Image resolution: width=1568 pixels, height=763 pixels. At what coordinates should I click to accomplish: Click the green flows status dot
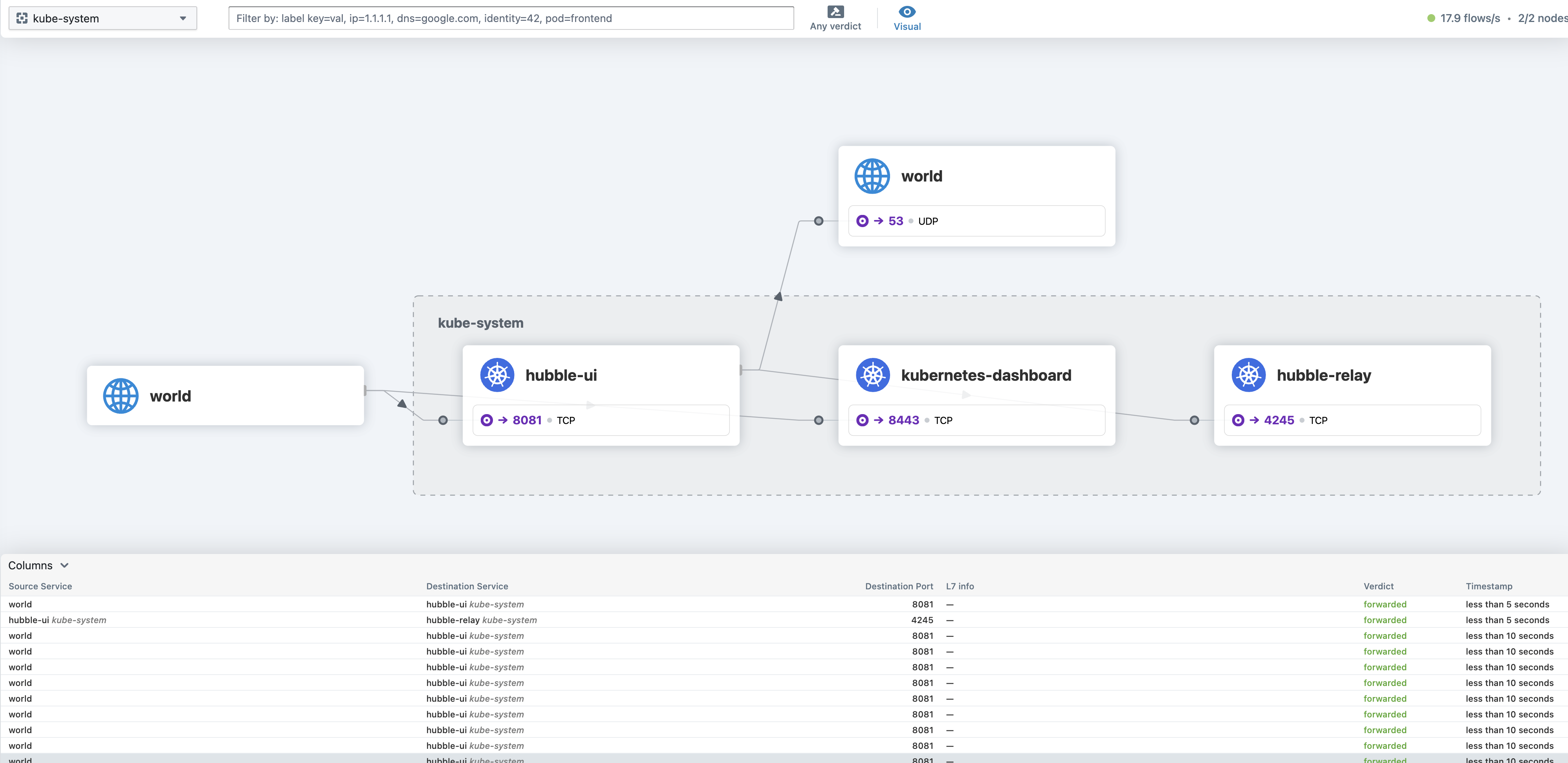(x=1431, y=18)
